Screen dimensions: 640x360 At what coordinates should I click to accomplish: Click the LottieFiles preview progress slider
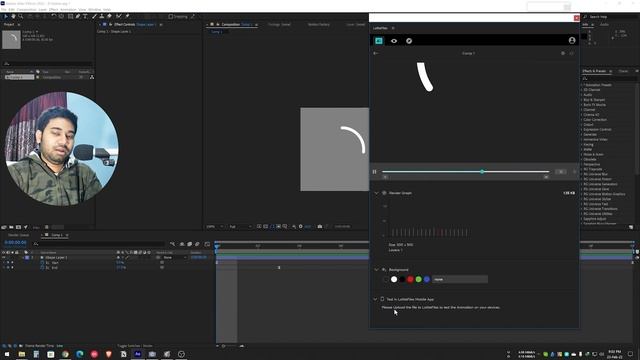click(465, 172)
